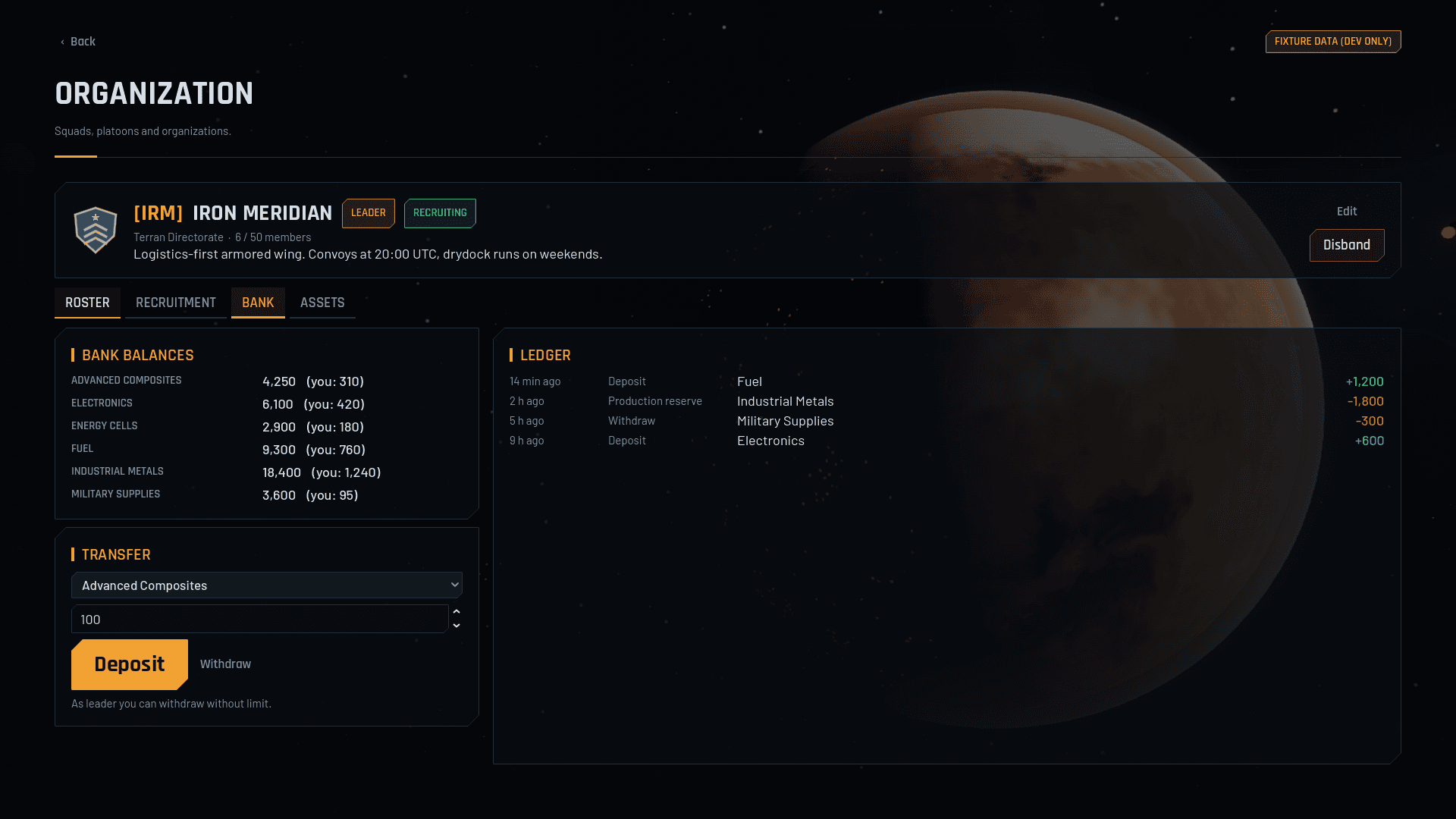Click the 6 / 50 members count
This screenshot has width=1456, height=819.
coord(273,237)
